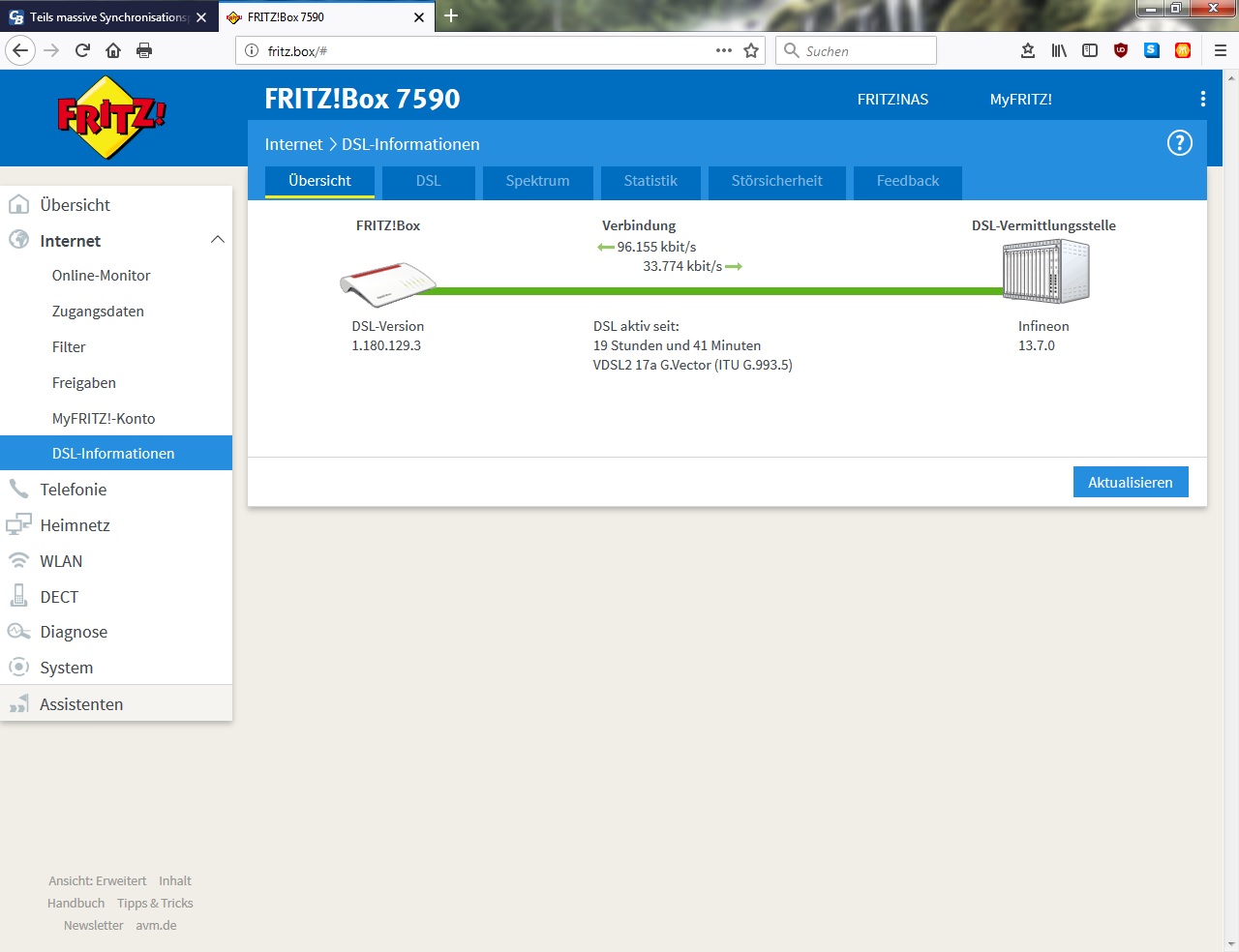The image size is (1239, 952).
Task: Switch to the Teils massive Synchronisations browser tab
Action: pyautogui.click(x=108, y=16)
